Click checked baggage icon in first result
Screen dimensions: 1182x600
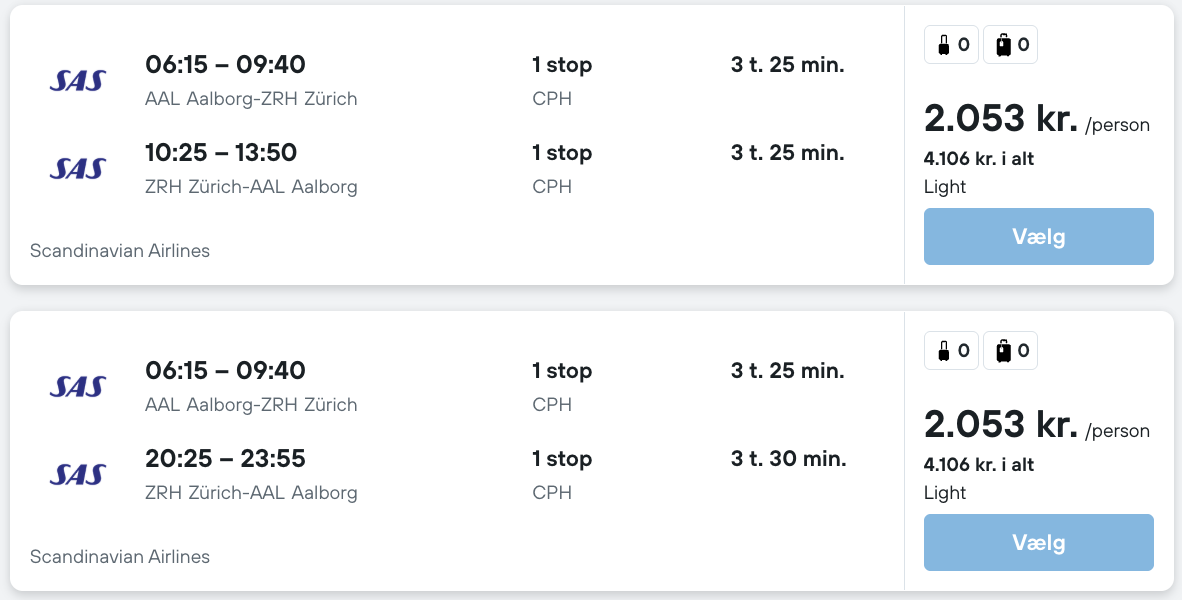point(1004,45)
